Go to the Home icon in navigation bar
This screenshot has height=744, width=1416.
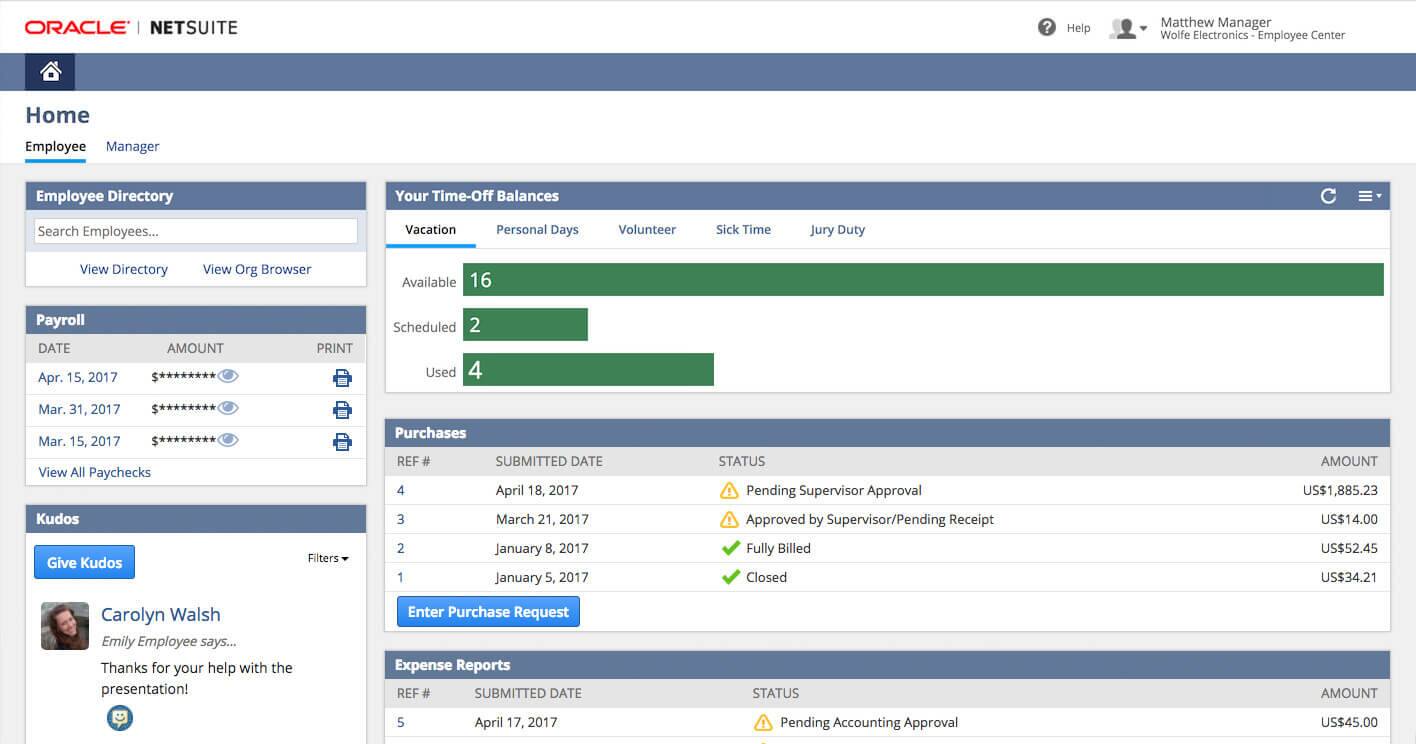50,72
